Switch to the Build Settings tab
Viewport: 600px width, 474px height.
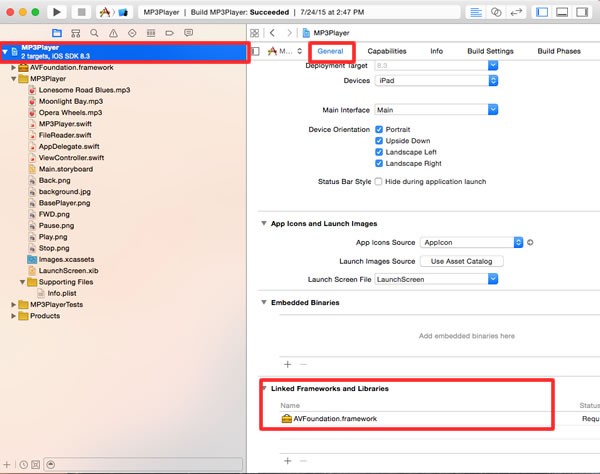point(490,51)
